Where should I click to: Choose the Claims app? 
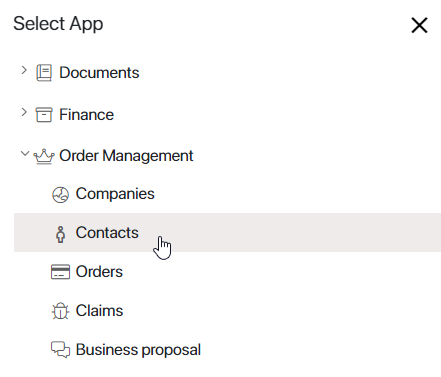pos(227,310)
